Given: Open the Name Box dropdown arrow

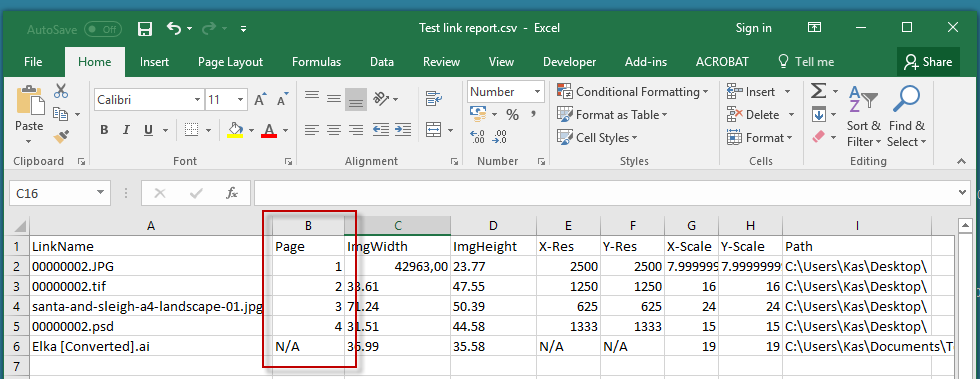Looking at the screenshot, I should coord(100,193).
